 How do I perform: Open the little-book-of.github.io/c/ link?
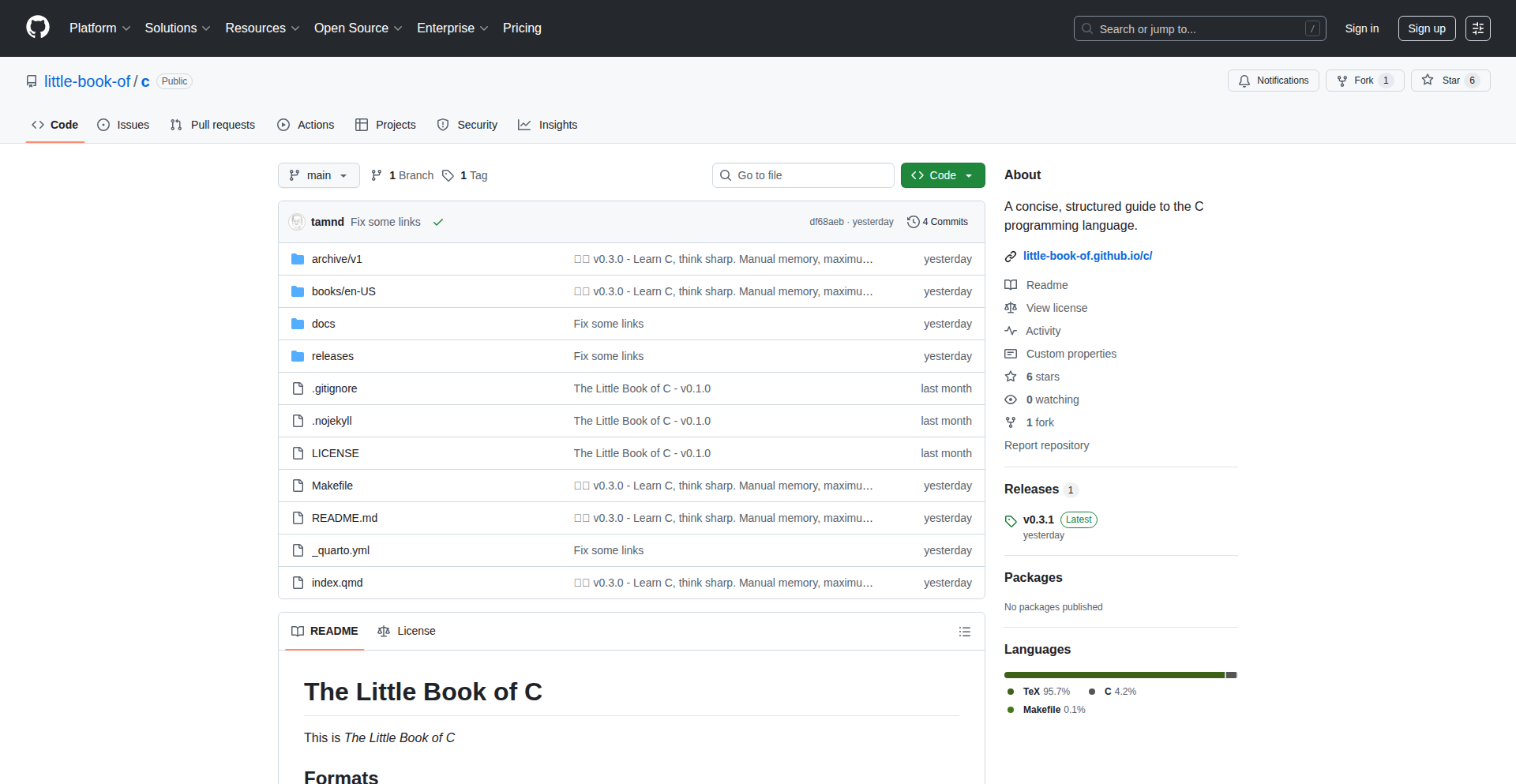pos(1087,256)
